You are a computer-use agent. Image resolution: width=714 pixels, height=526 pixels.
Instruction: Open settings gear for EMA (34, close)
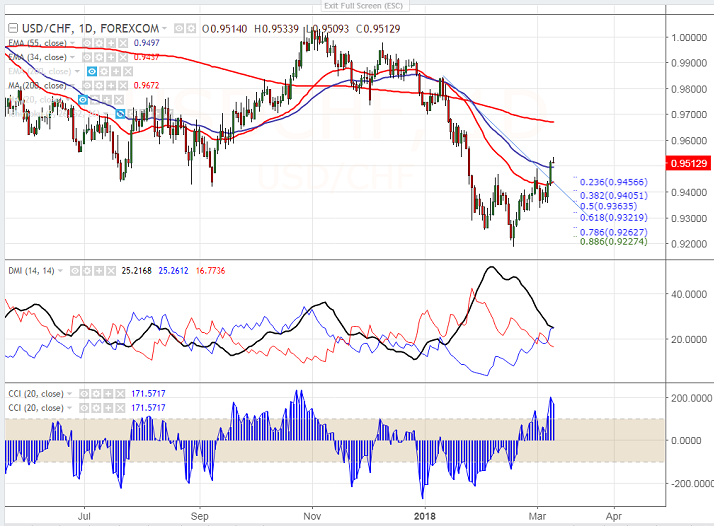tap(98, 57)
